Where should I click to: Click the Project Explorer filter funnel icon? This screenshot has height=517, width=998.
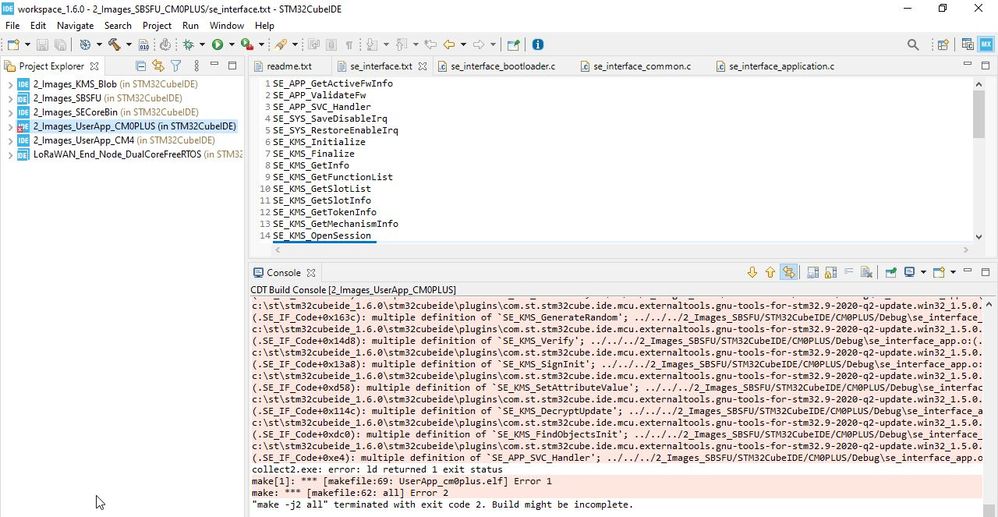click(x=176, y=66)
